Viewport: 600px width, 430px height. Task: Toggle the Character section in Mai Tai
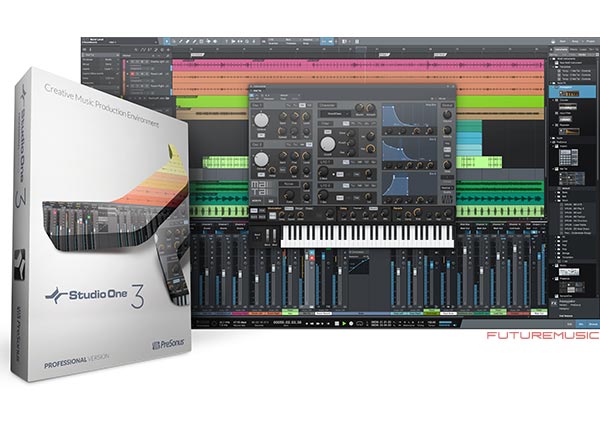tap(328, 105)
